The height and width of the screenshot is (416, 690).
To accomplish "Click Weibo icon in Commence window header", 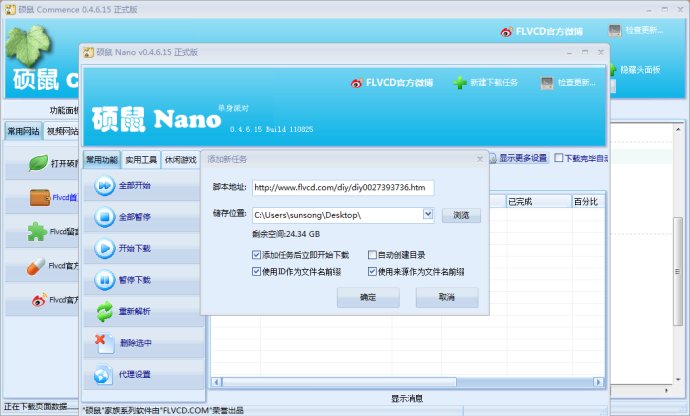I will pyautogui.click(x=506, y=32).
